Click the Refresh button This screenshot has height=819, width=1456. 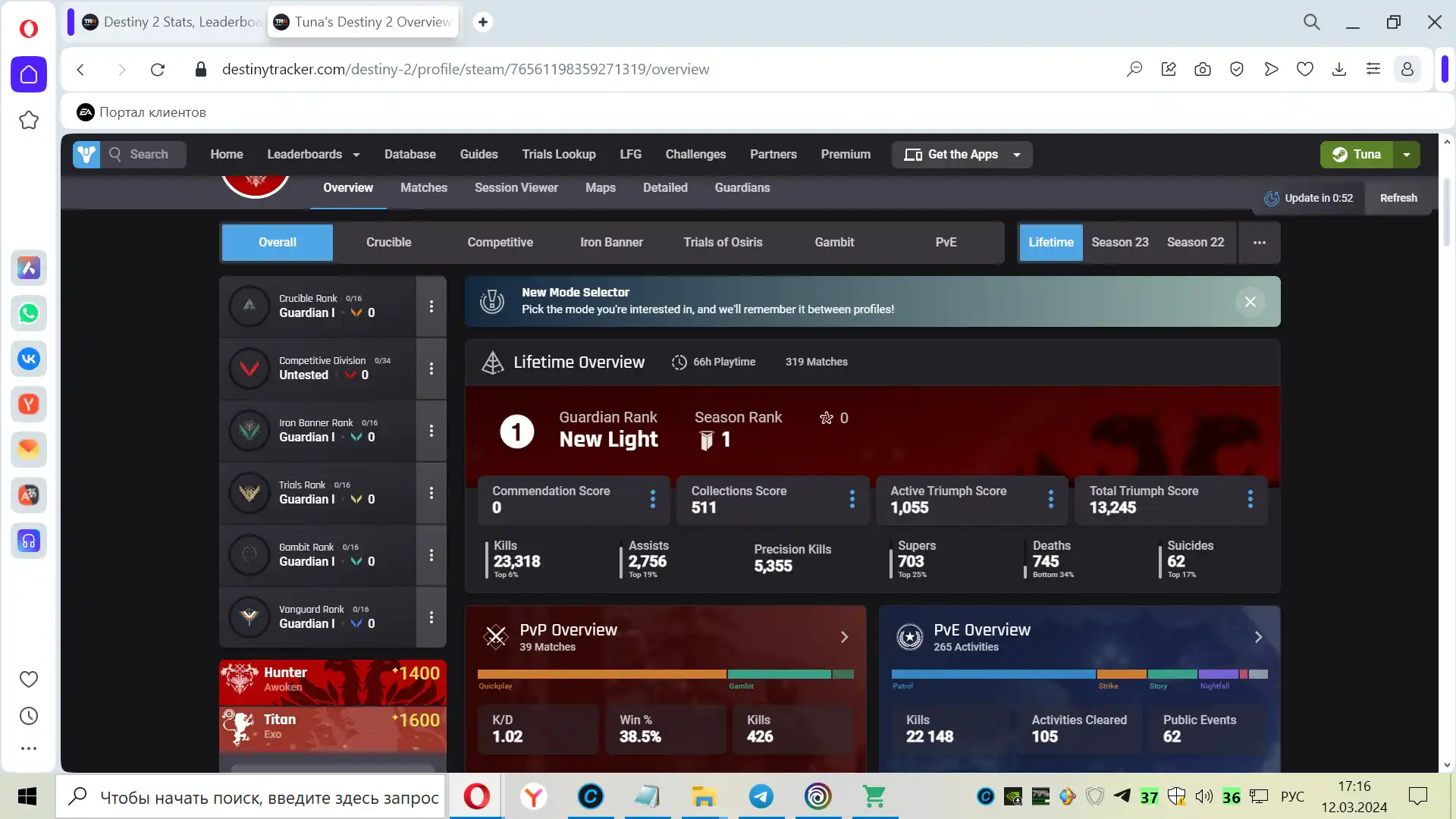1398,198
